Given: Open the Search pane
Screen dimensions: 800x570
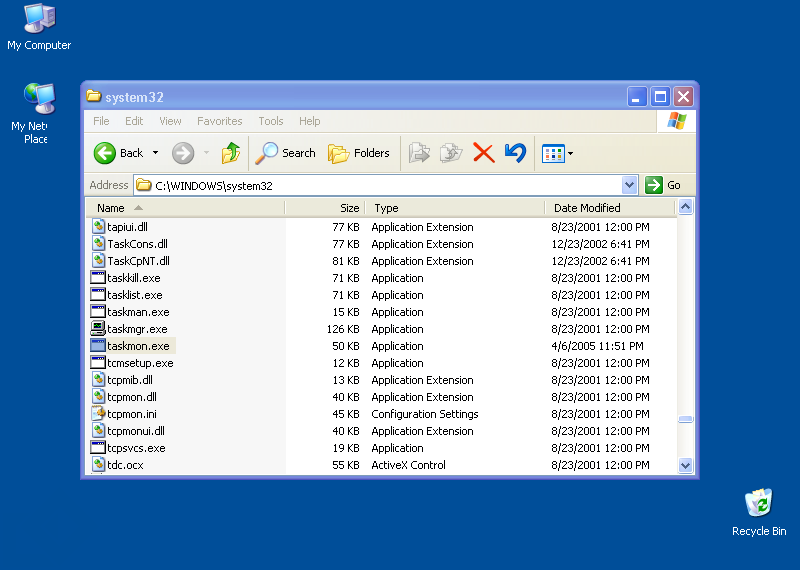Looking at the screenshot, I should tap(285, 153).
